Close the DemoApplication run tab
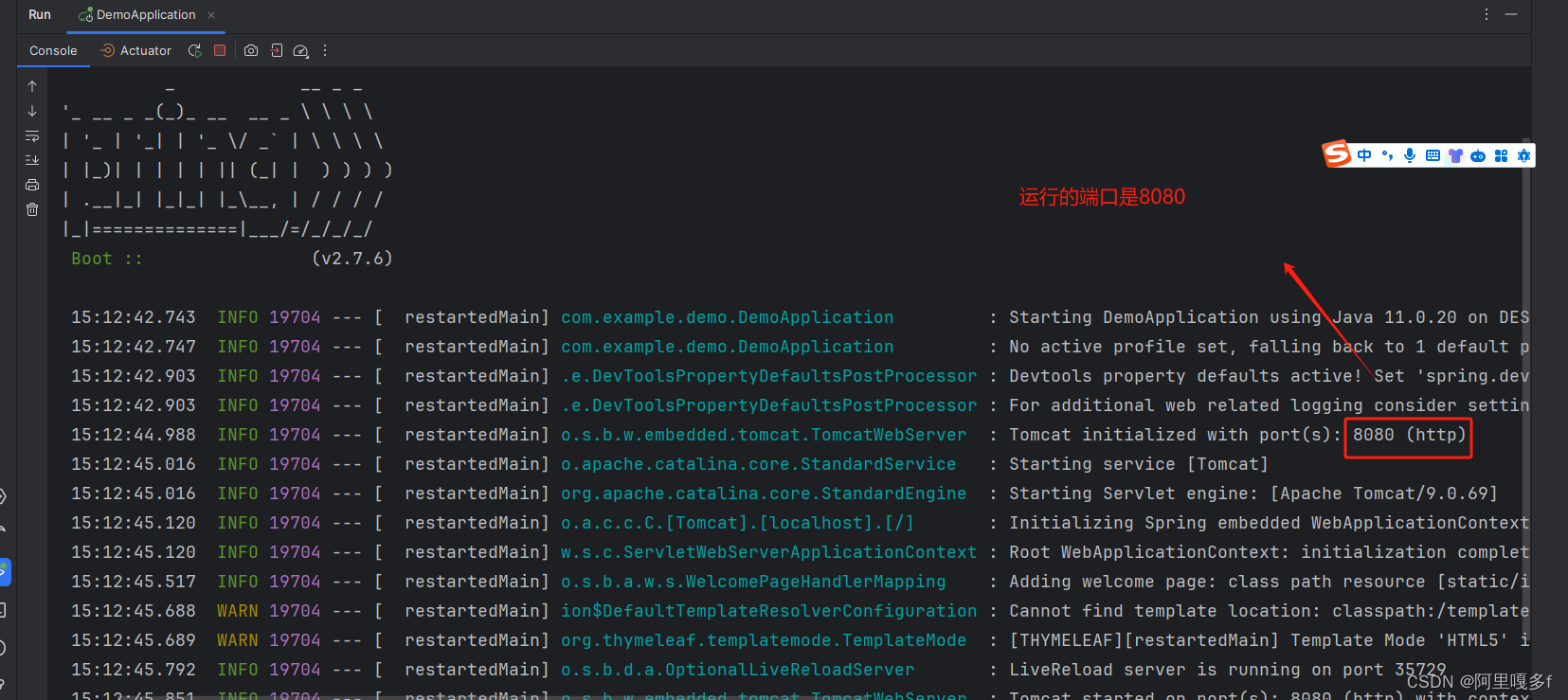This screenshot has width=1568, height=700. [x=211, y=15]
